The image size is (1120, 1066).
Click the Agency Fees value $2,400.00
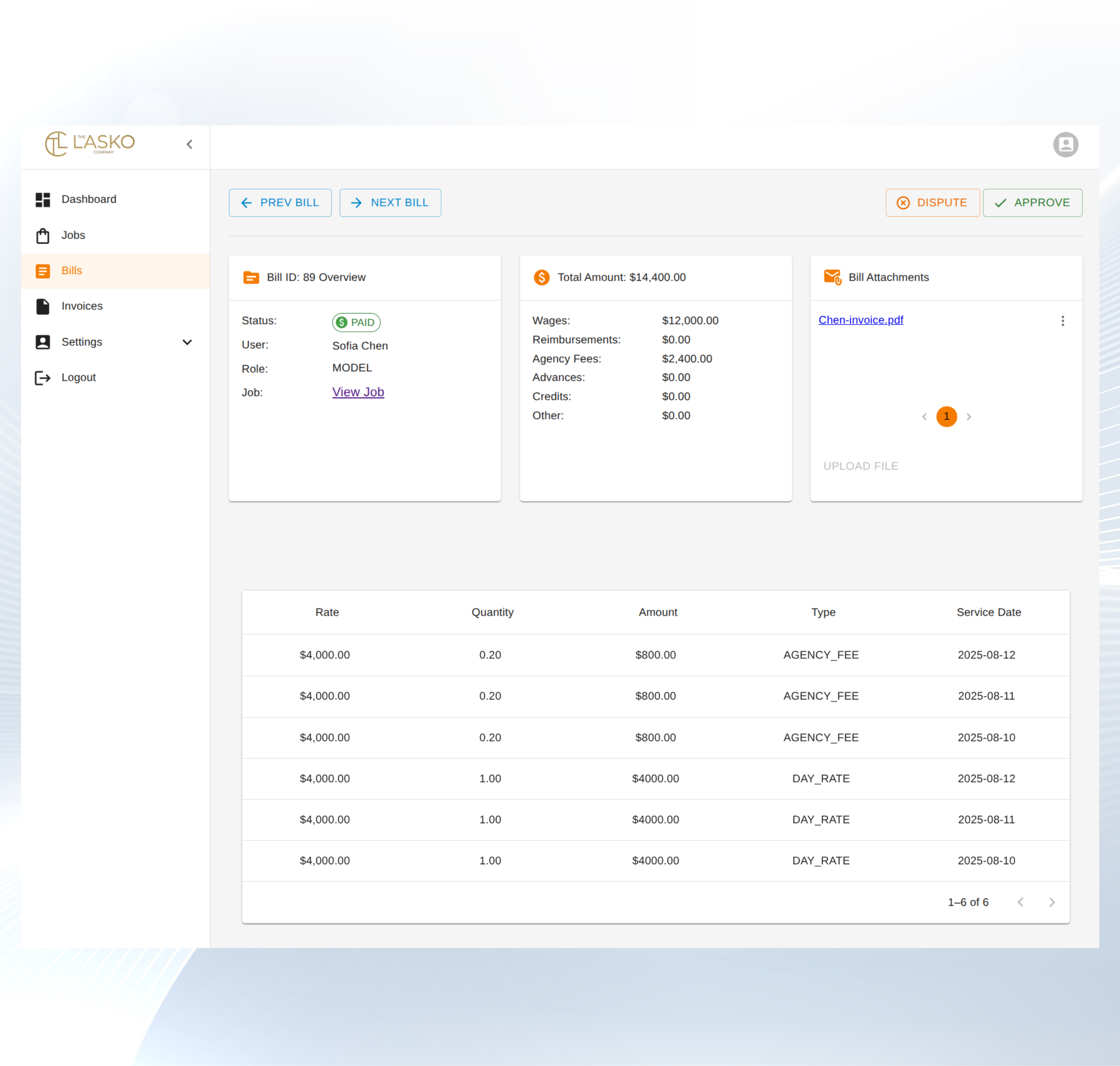pyautogui.click(x=687, y=359)
